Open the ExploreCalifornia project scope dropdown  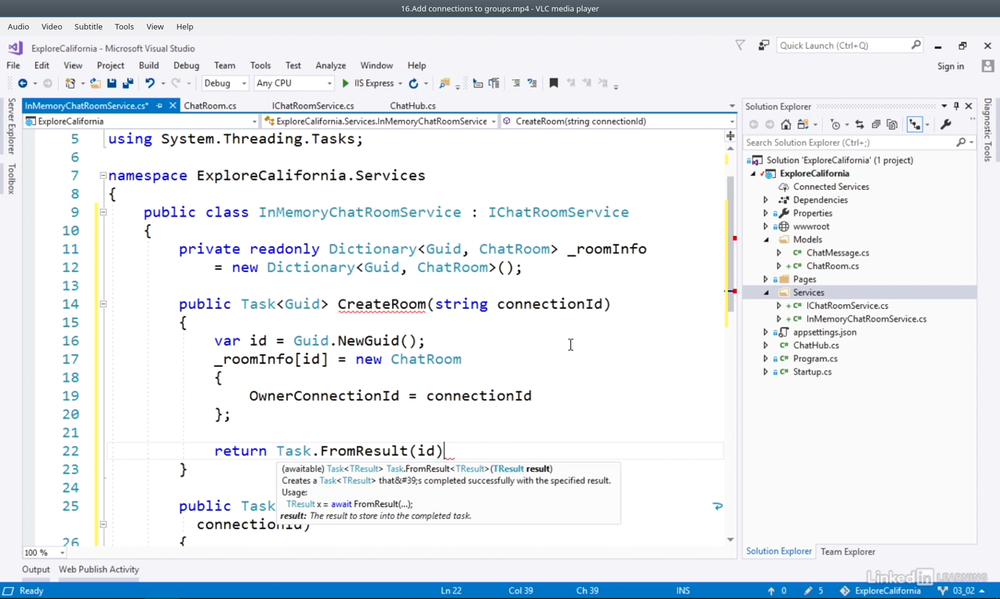pos(140,121)
